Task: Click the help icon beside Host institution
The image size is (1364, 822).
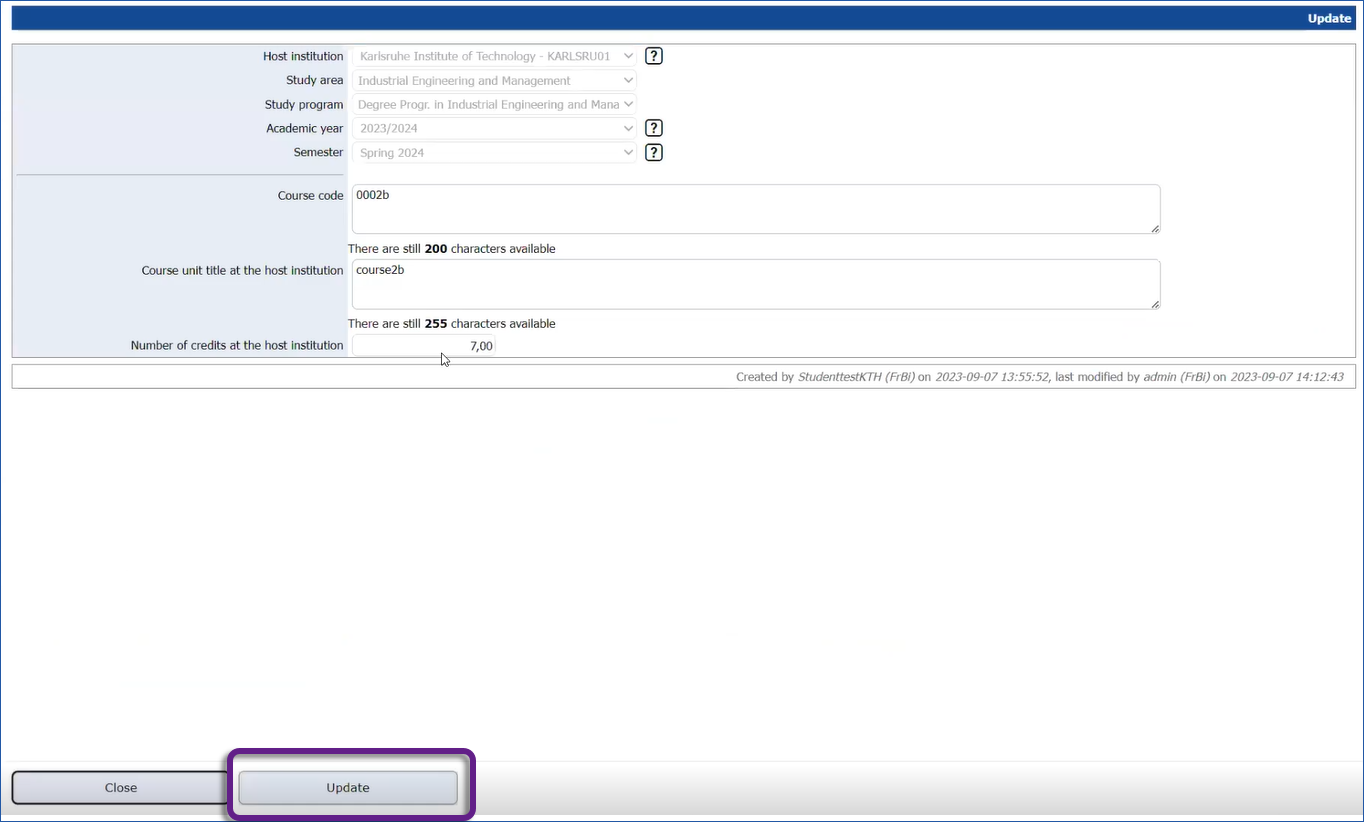Action: pyautogui.click(x=654, y=56)
